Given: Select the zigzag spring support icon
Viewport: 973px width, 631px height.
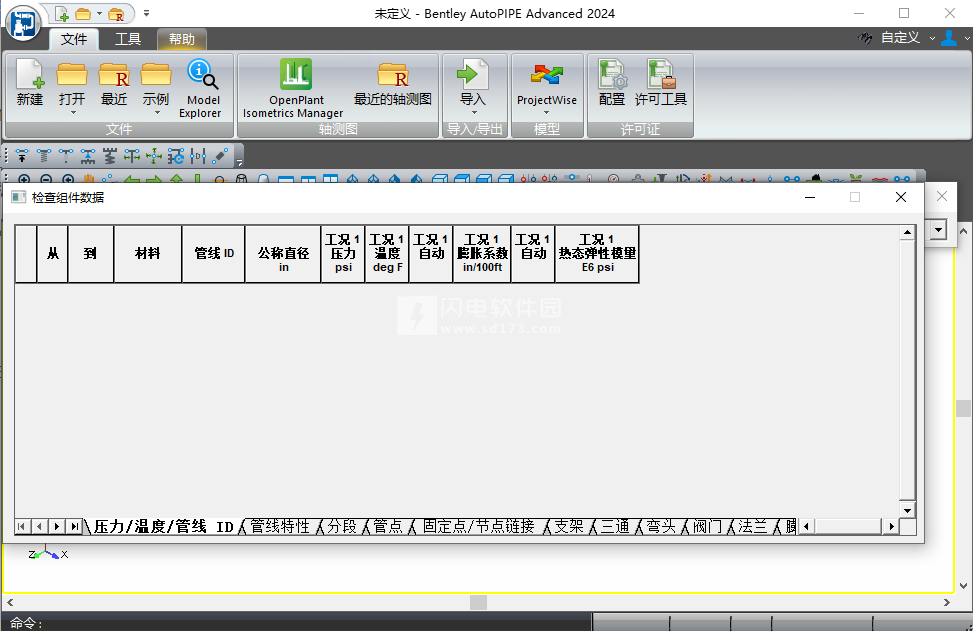Looking at the screenshot, I should tap(110, 156).
